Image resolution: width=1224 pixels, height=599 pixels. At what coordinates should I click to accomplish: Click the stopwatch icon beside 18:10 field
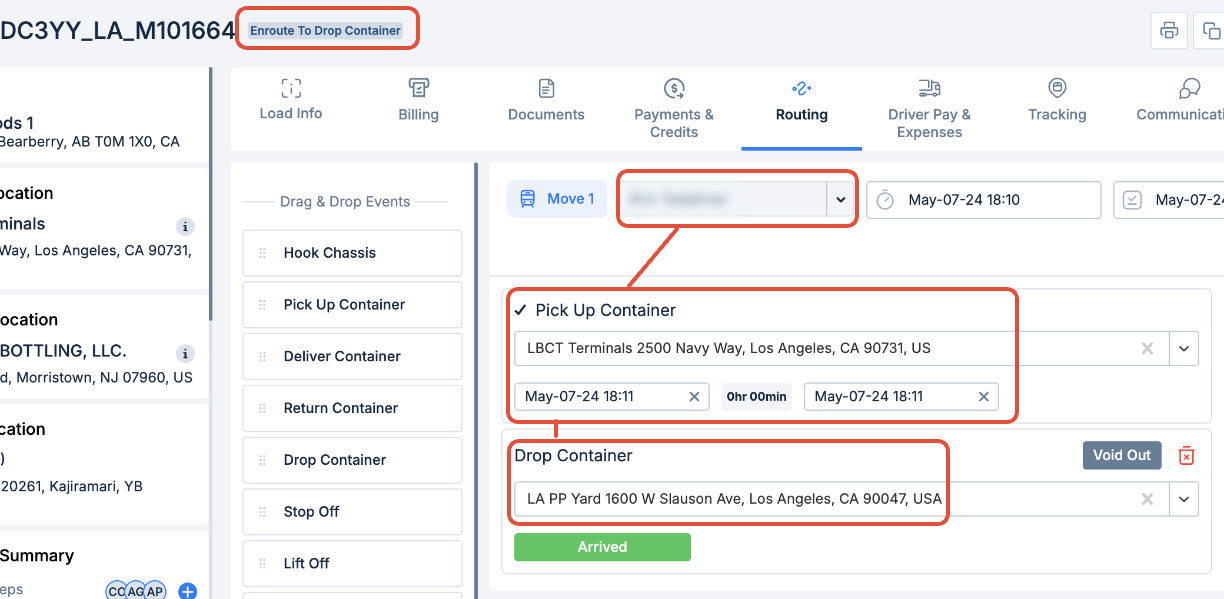pyautogui.click(x=885, y=200)
